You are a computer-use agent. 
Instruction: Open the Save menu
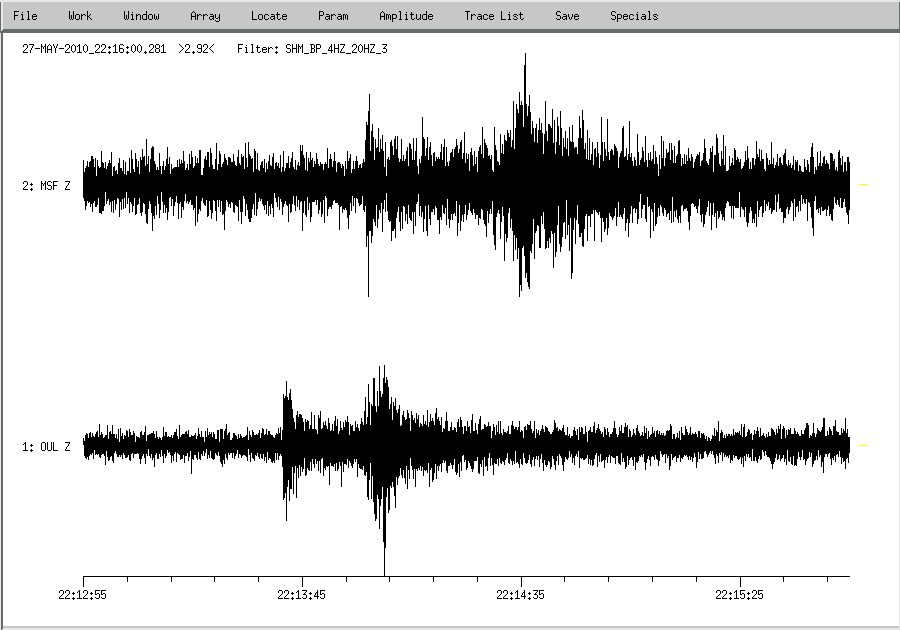coord(567,16)
